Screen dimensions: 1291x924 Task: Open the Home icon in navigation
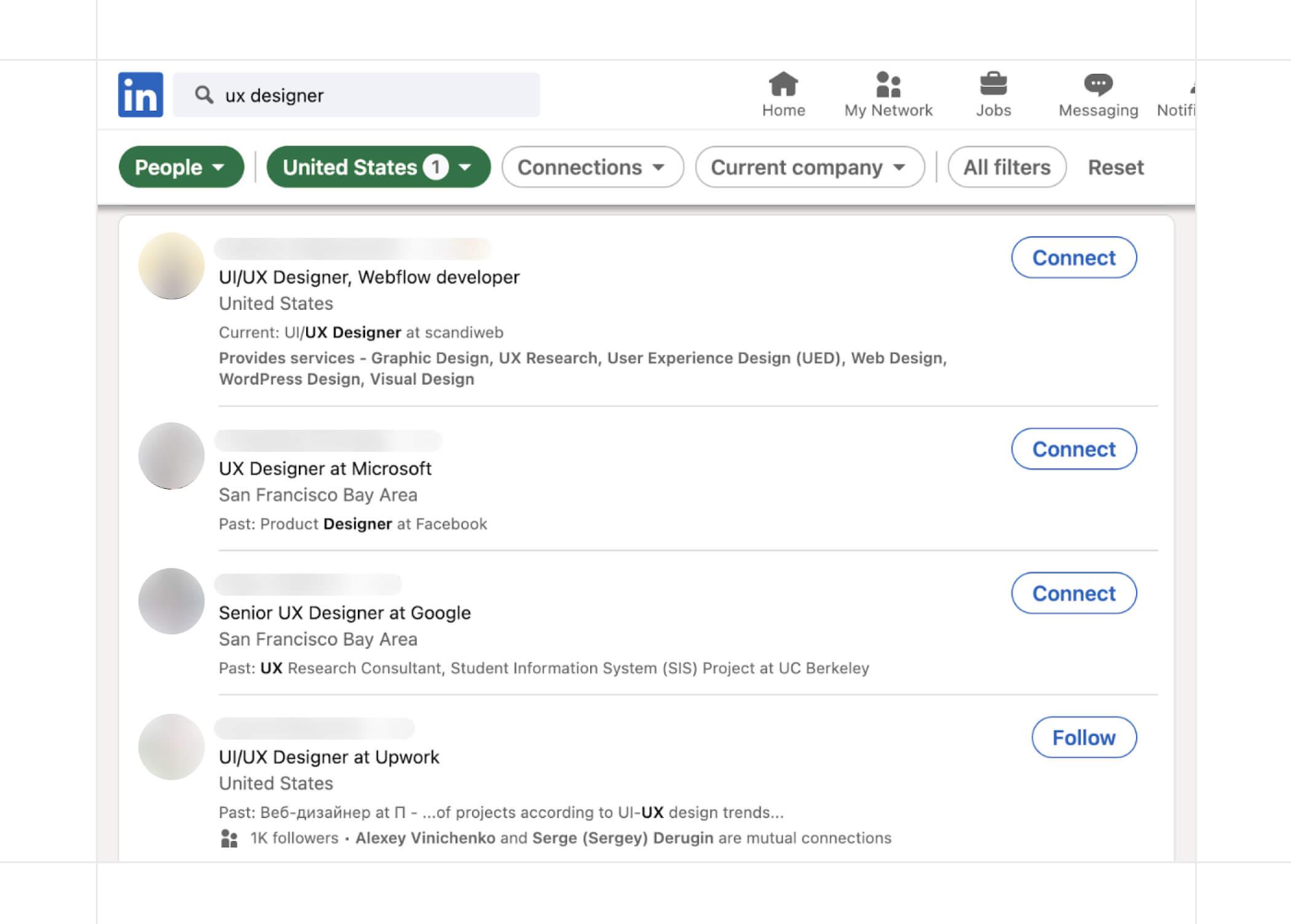coord(783,84)
